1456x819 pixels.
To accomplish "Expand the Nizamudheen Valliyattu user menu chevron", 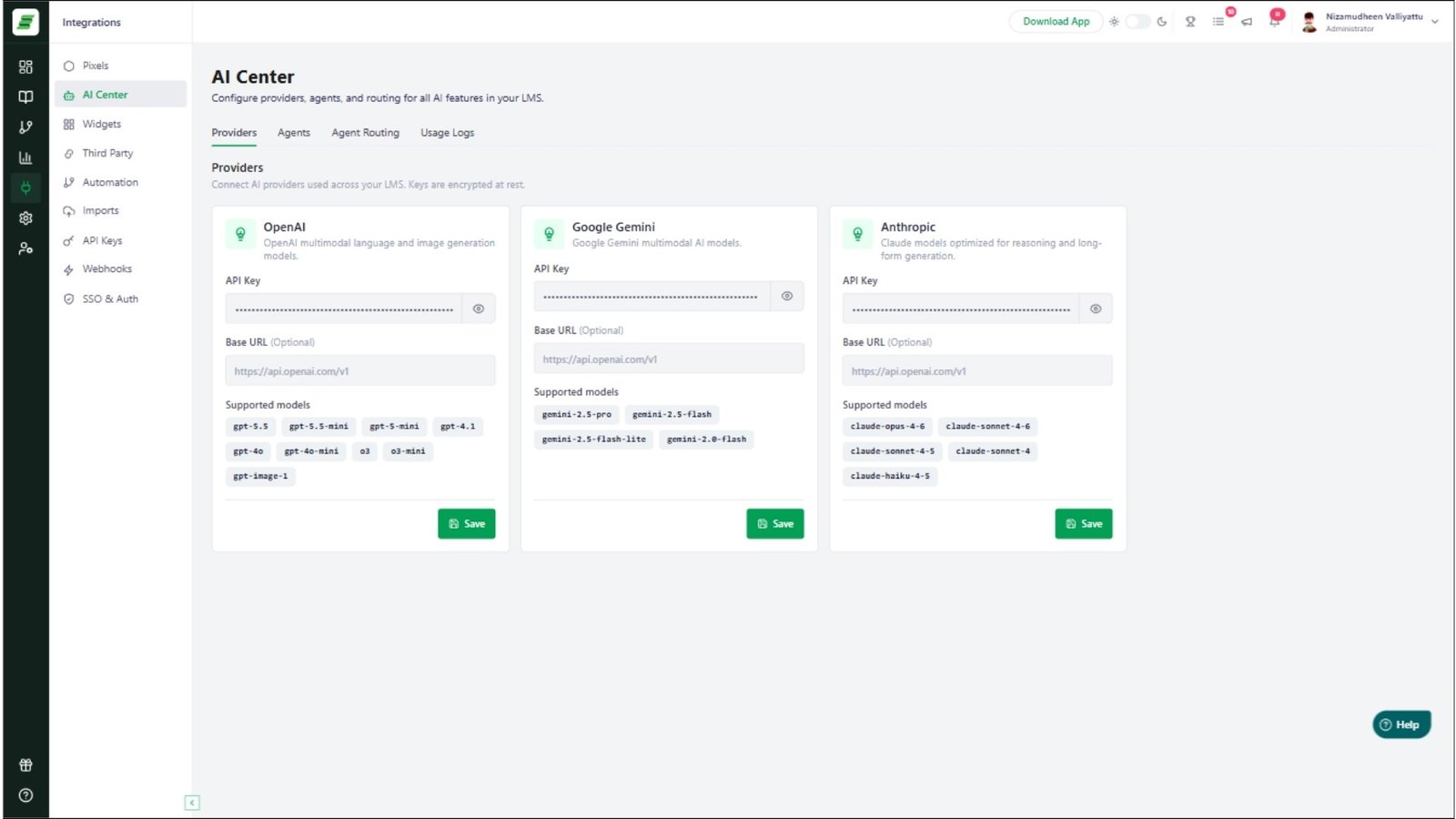I will click(x=1435, y=22).
